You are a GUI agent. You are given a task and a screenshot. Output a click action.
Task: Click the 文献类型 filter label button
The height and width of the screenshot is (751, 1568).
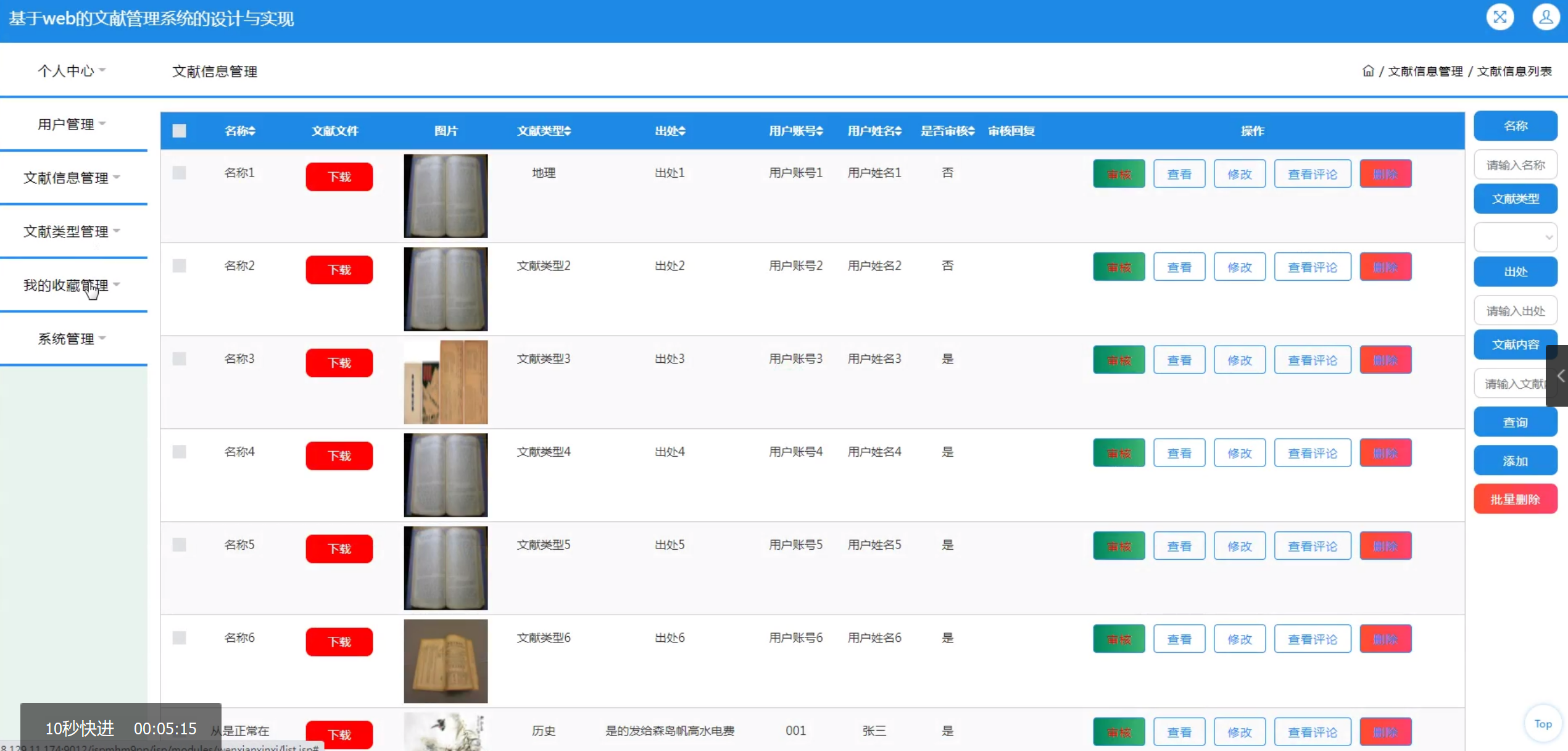point(1516,199)
